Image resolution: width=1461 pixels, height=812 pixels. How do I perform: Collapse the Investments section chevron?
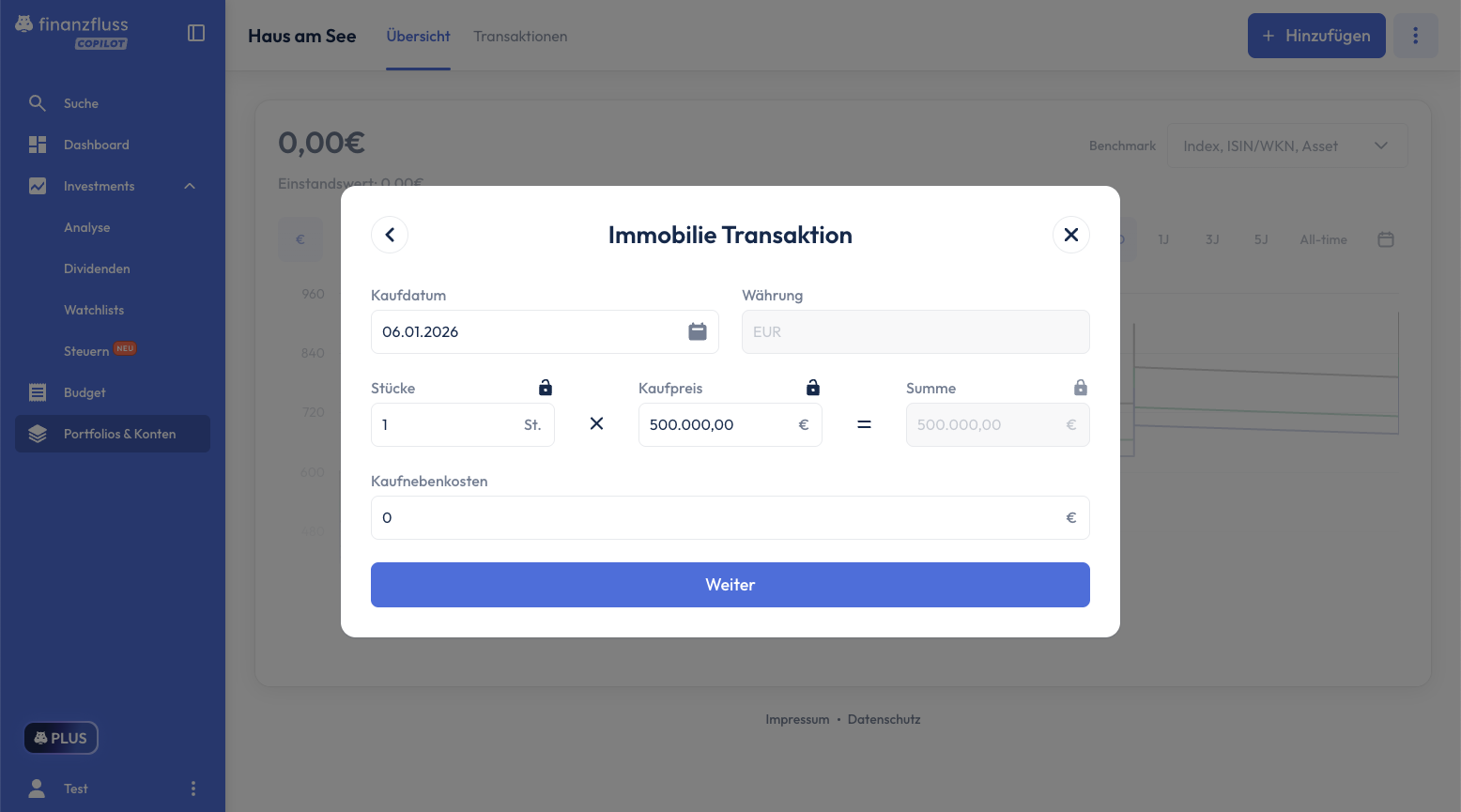pos(190,186)
